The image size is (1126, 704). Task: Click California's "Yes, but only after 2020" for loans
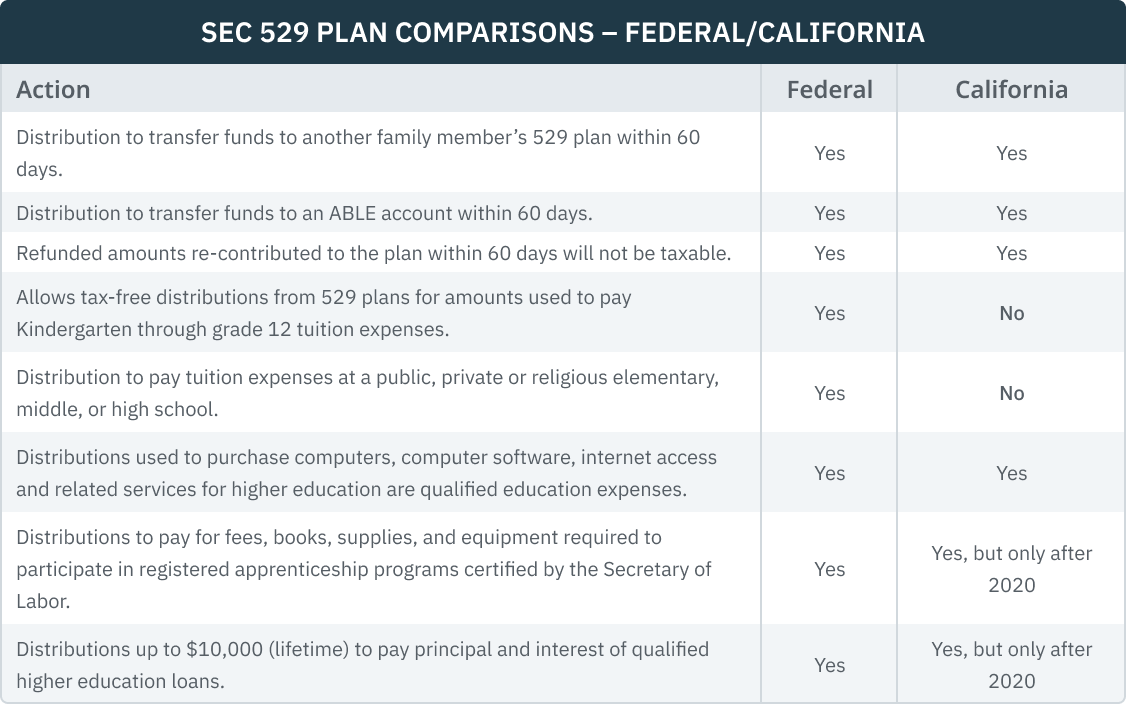tap(1011, 664)
